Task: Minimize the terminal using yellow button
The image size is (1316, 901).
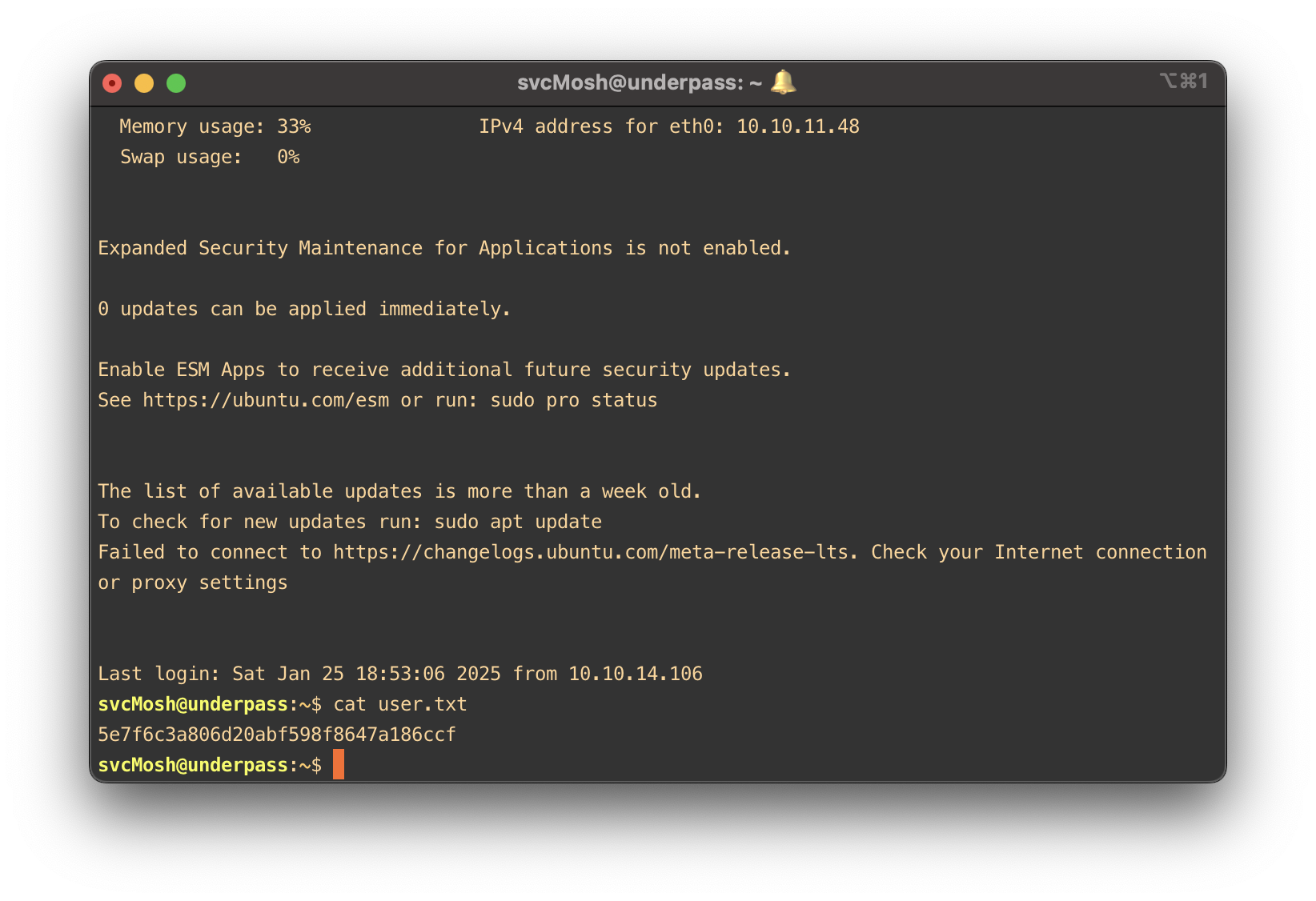Action: pyautogui.click(x=144, y=83)
